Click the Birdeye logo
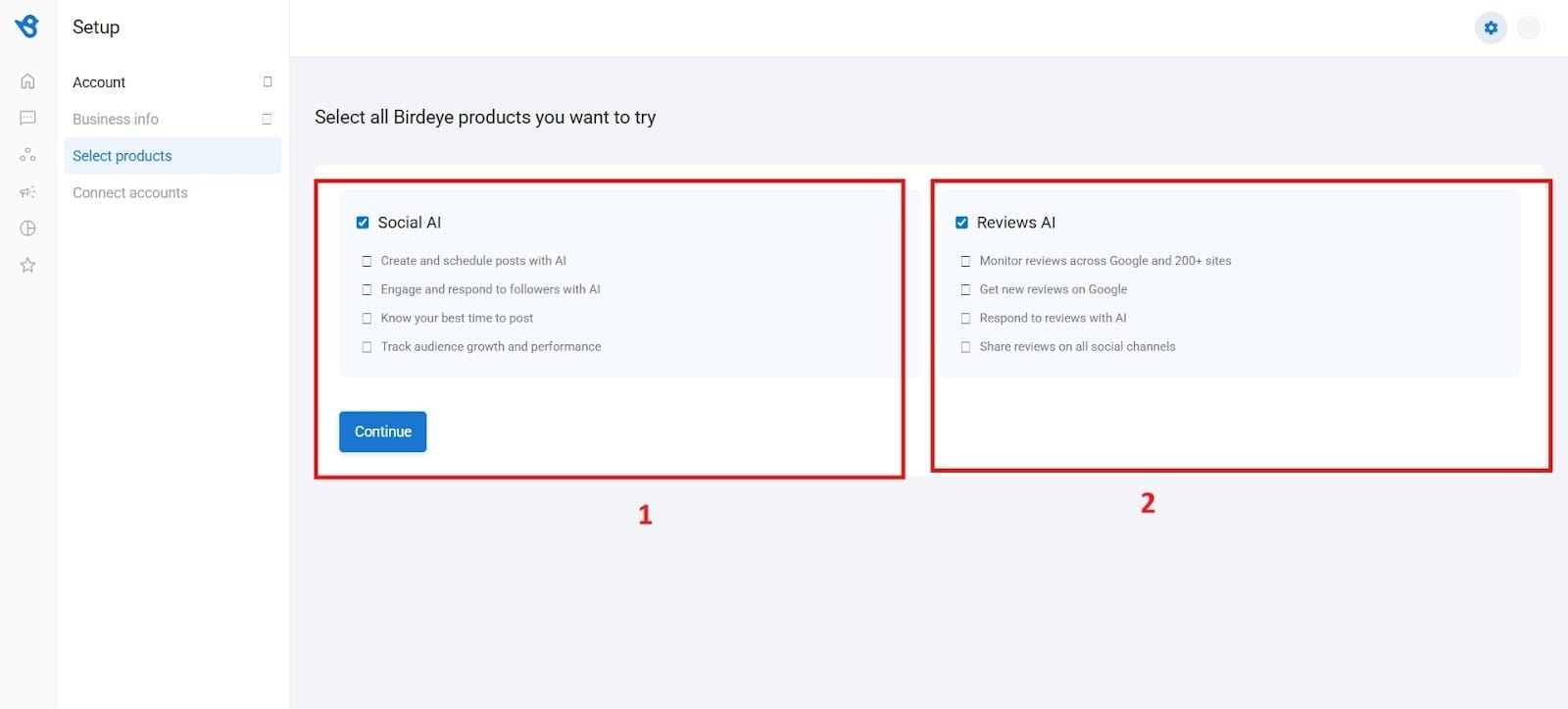This screenshot has height=709, width=1568. point(28,26)
